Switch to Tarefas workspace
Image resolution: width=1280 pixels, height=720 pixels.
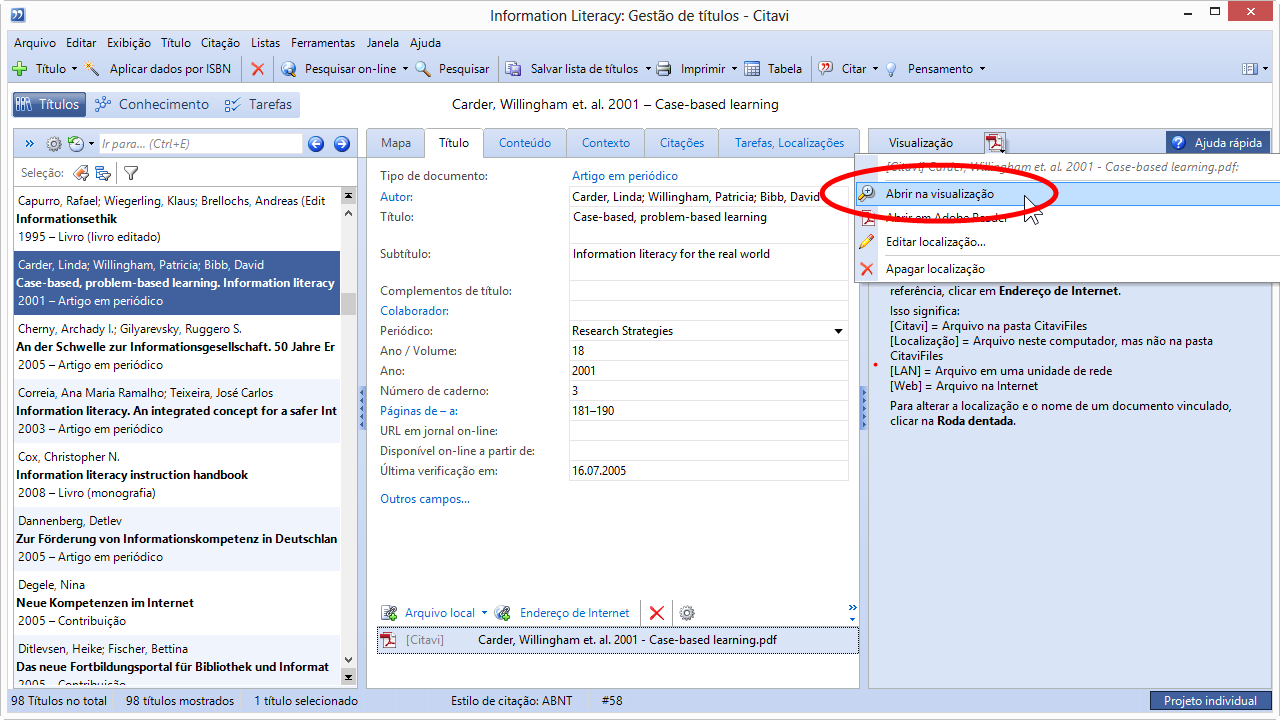[258, 104]
